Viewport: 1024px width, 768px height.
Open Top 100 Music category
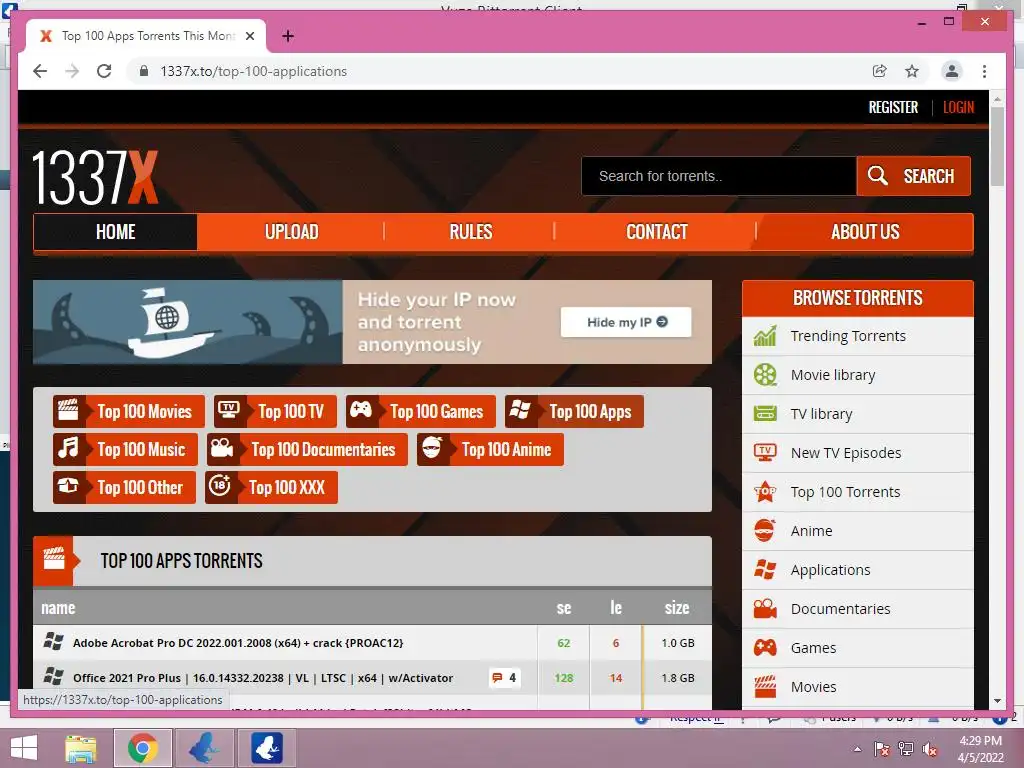pos(125,449)
